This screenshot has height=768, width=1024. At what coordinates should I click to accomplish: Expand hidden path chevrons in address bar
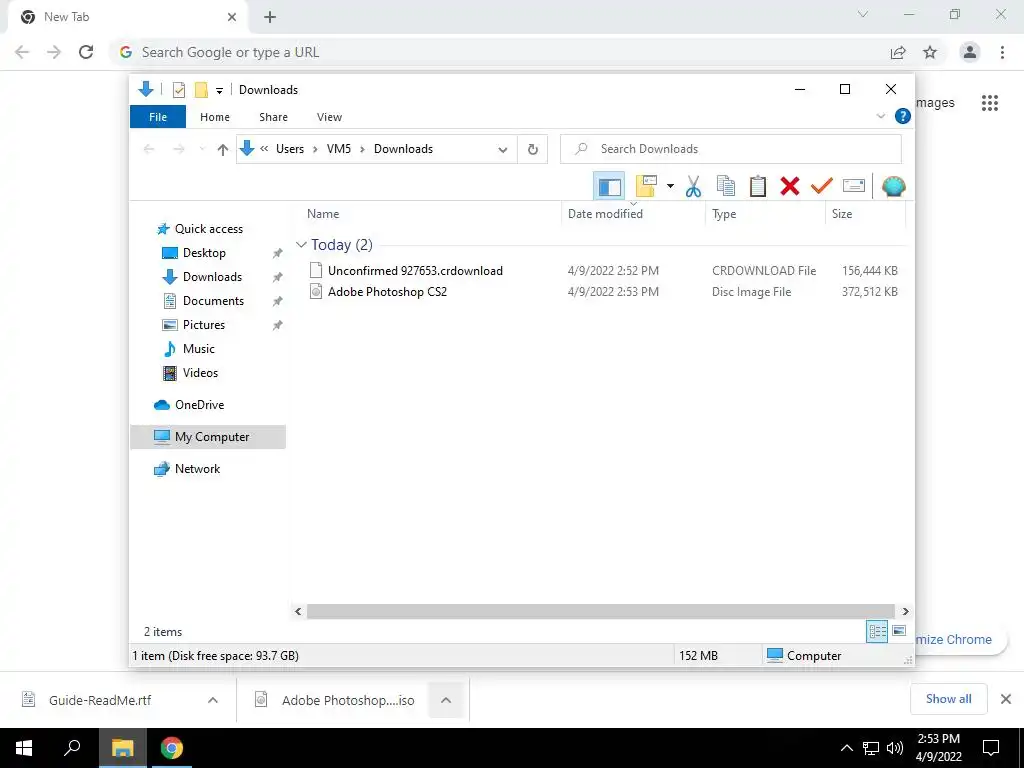click(264, 149)
